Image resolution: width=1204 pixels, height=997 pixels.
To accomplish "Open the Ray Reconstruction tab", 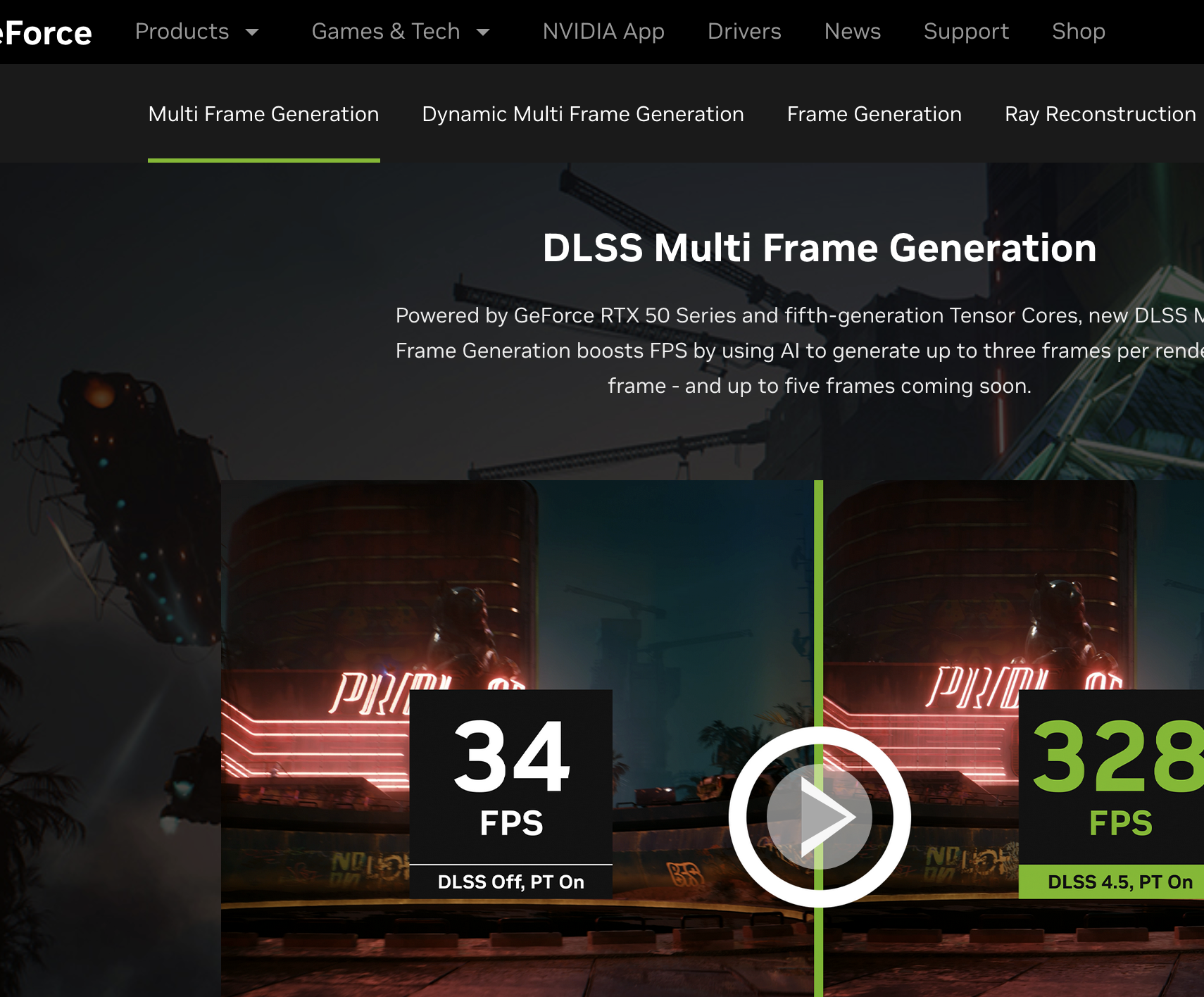I will 1100,114.
